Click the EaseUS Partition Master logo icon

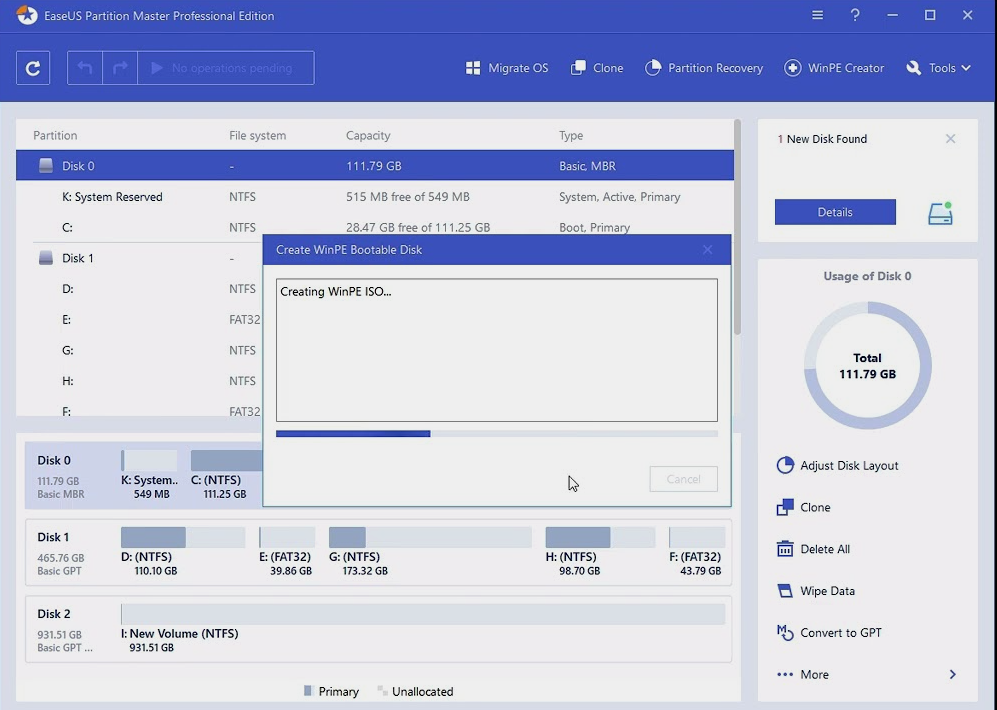(27, 15)
